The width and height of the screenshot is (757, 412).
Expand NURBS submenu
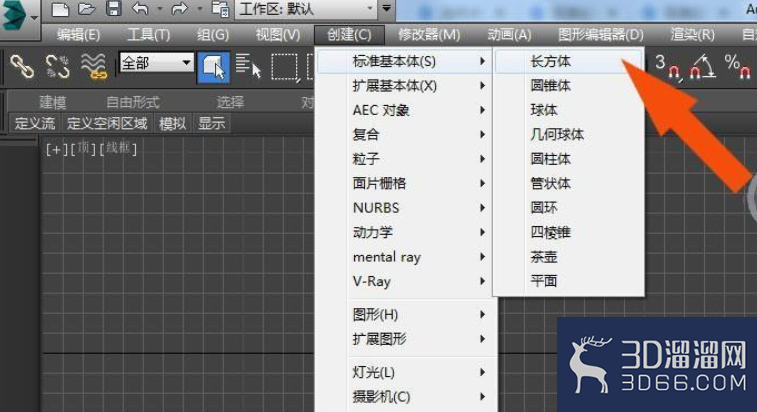pyautogui.click(x=405, y=208)
